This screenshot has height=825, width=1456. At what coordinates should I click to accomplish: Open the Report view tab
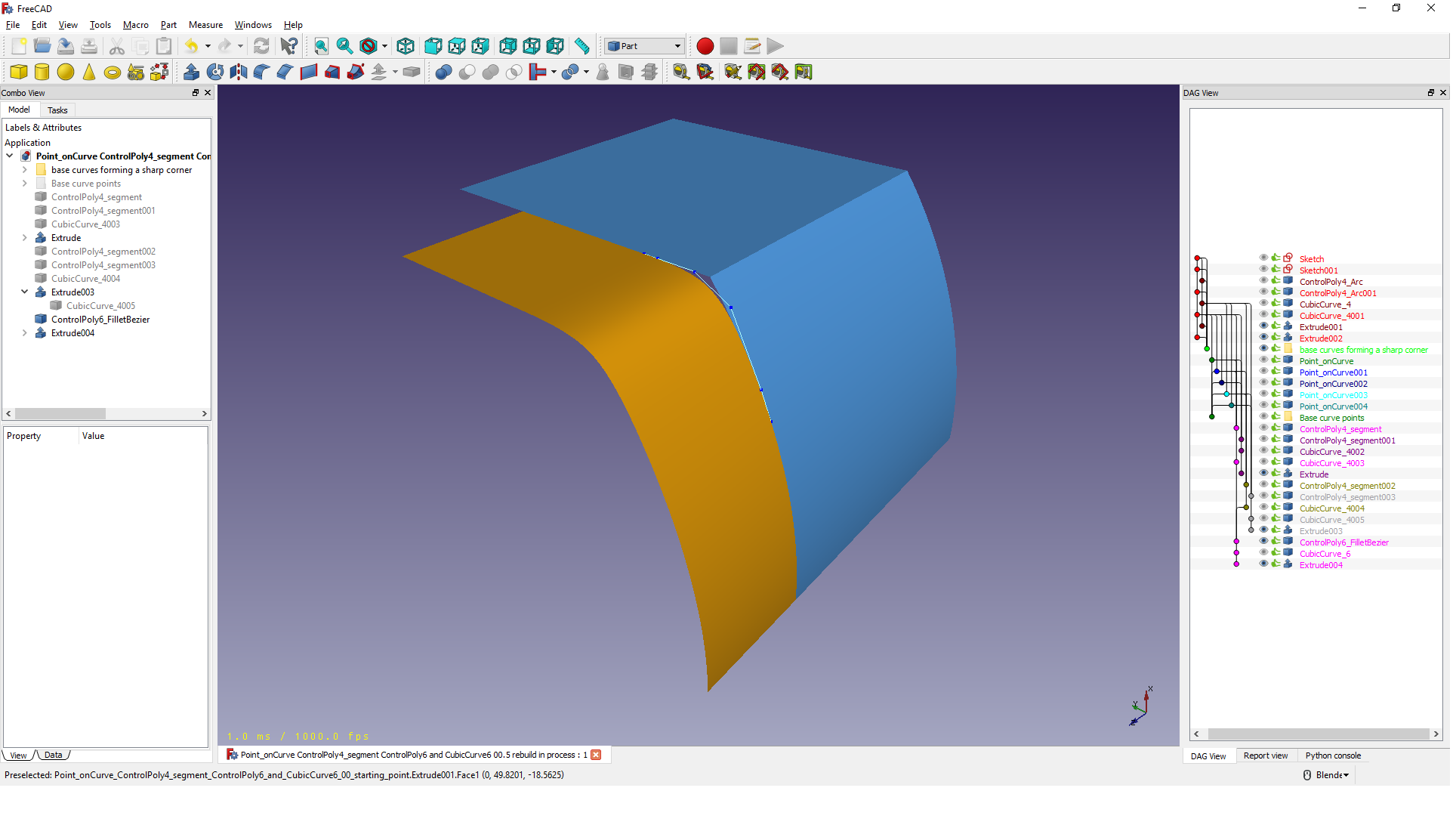[x=1265, y=756]
